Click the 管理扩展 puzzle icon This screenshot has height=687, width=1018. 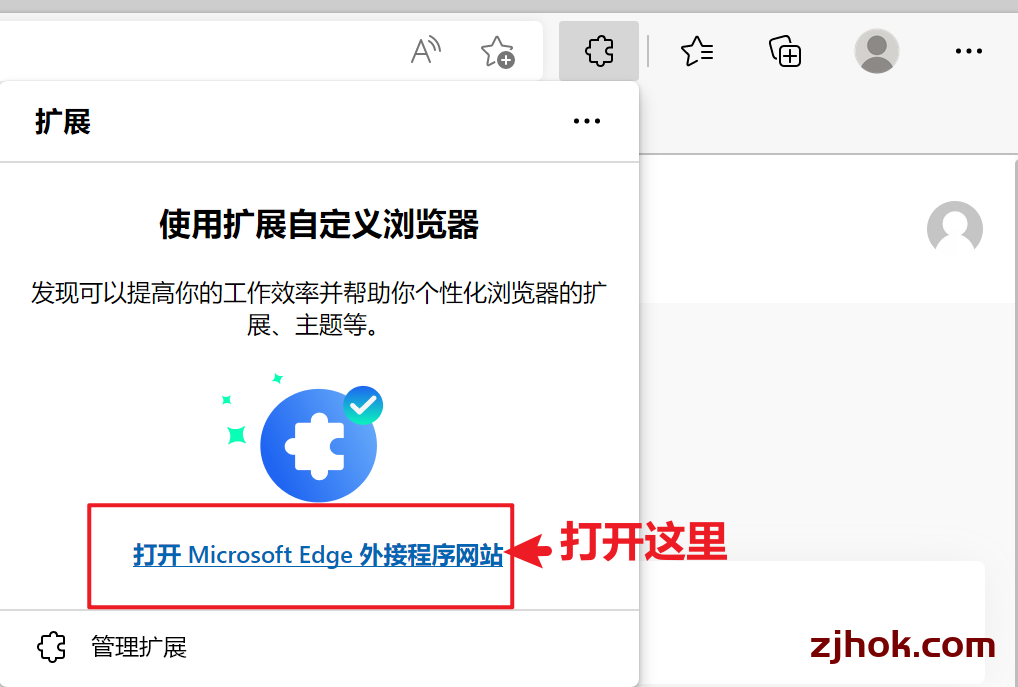click(52, 647)
